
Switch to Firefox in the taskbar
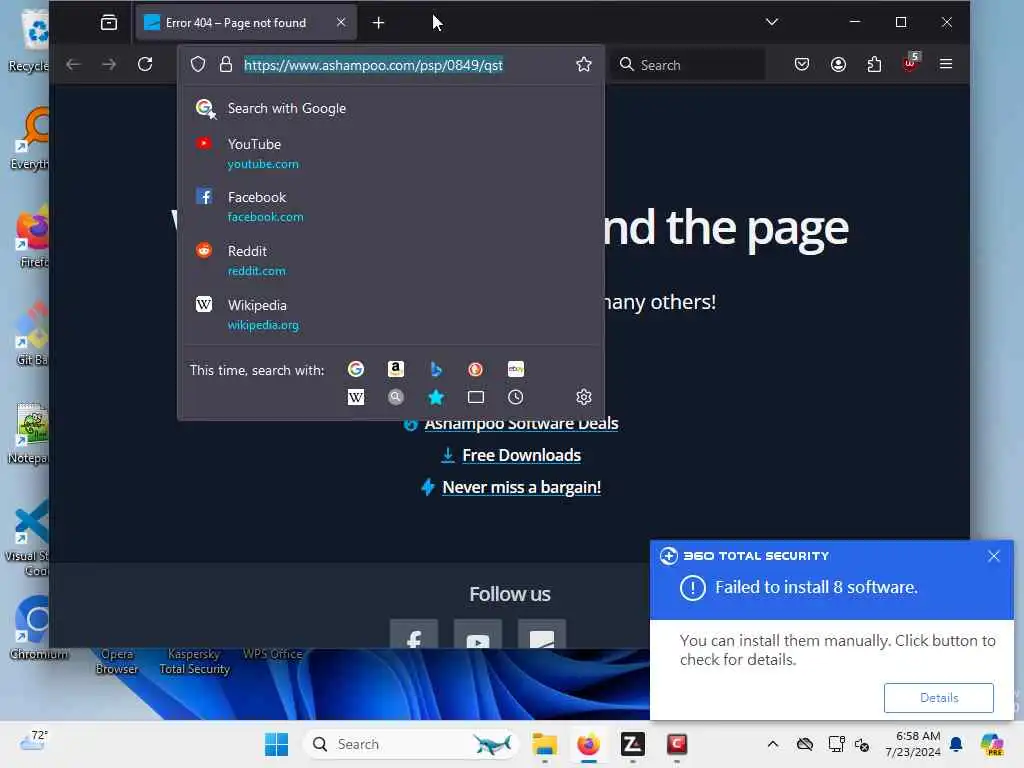[588, 744]
